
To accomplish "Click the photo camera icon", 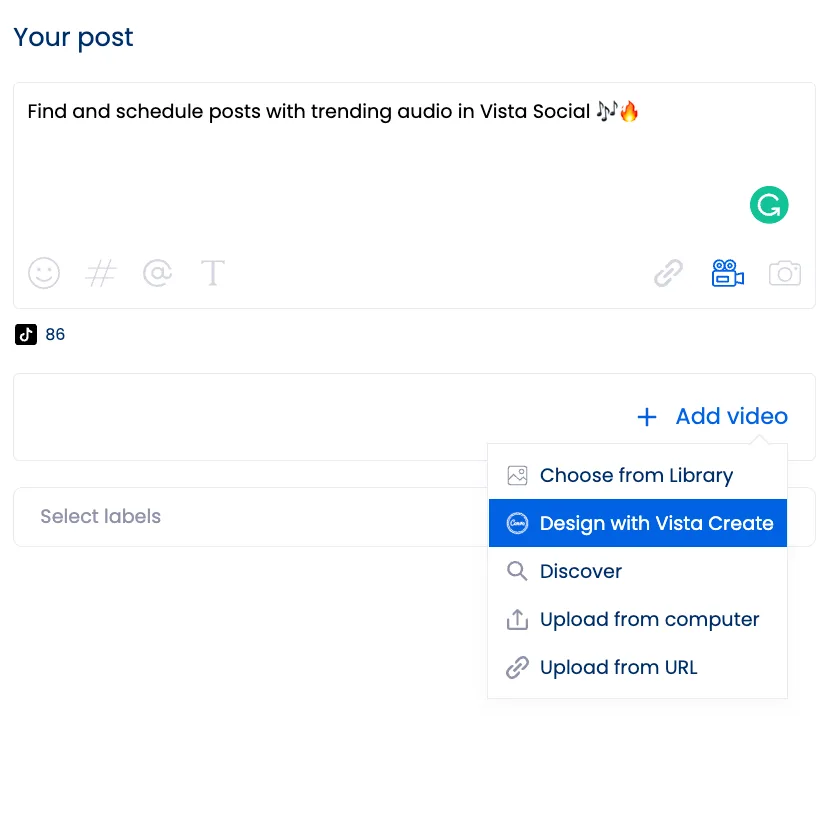I will point(785,273).
